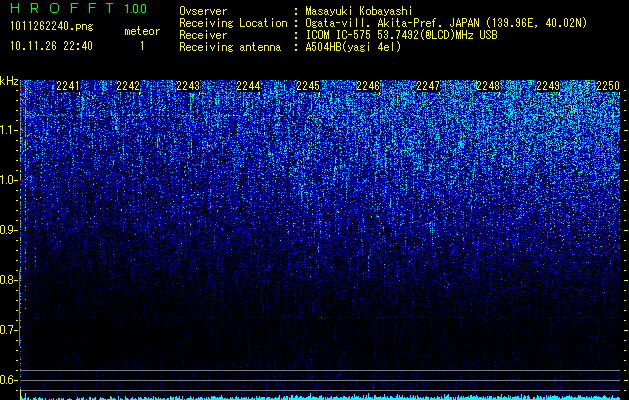Click the 2245 time marker

pos(308,85)
